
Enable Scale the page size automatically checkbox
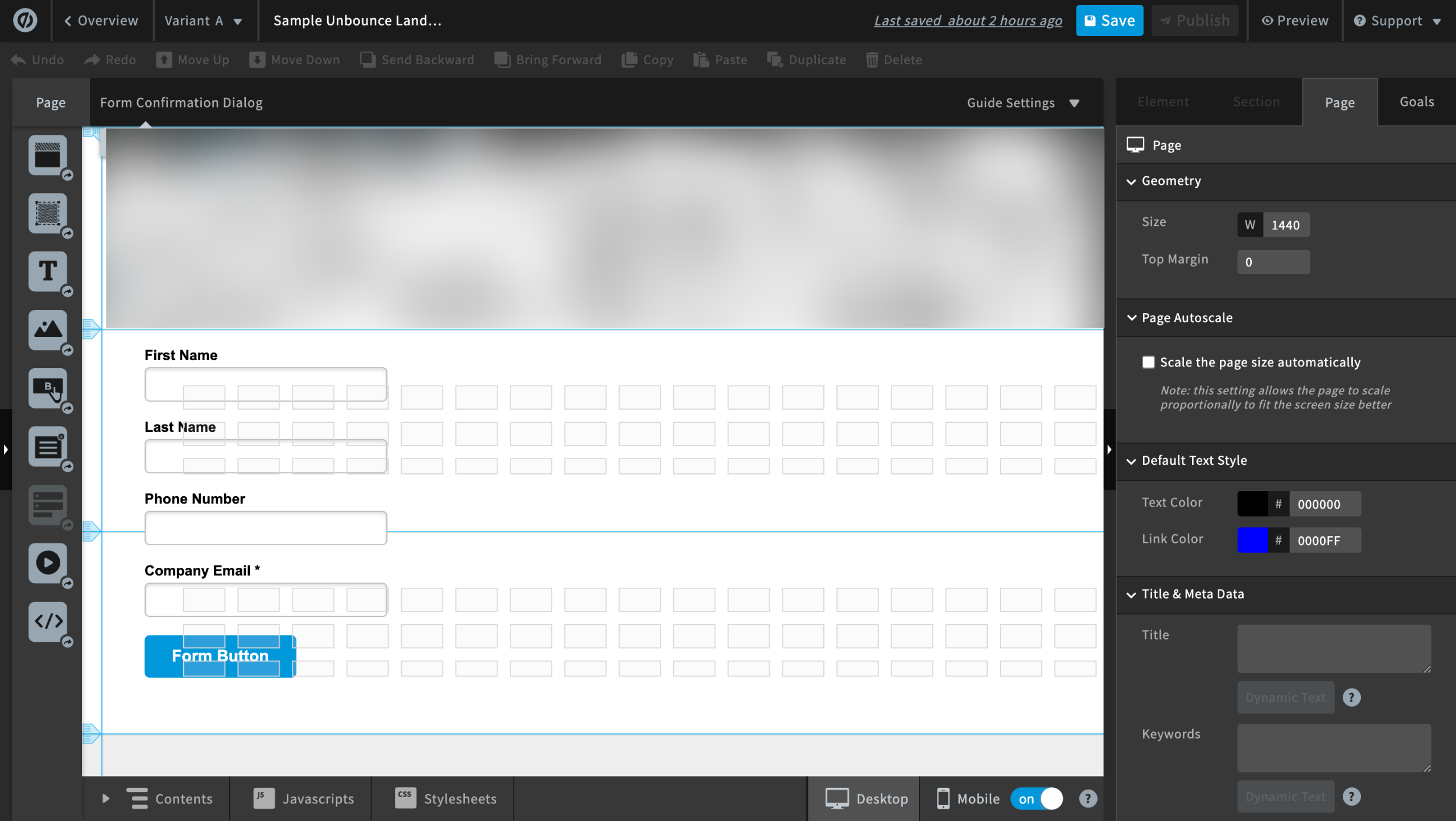pyautogui.click(x=1148, y=362)
